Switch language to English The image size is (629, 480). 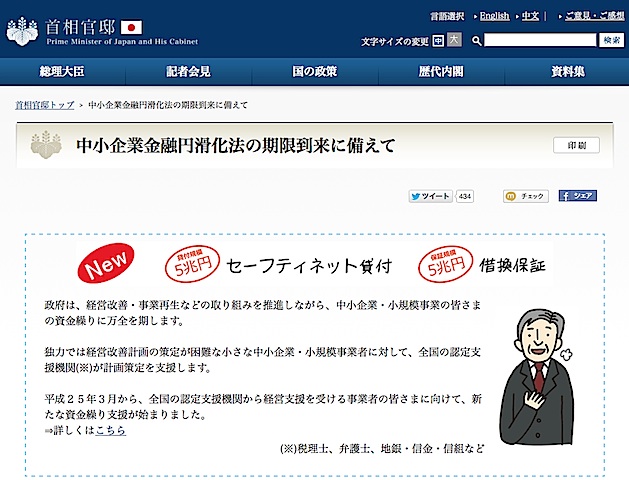point(494,16)
